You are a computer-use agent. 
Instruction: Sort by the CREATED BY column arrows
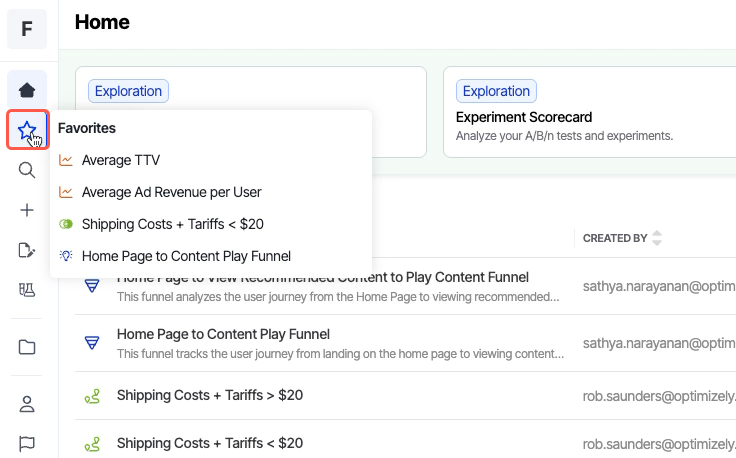click(x=657, y=238)
